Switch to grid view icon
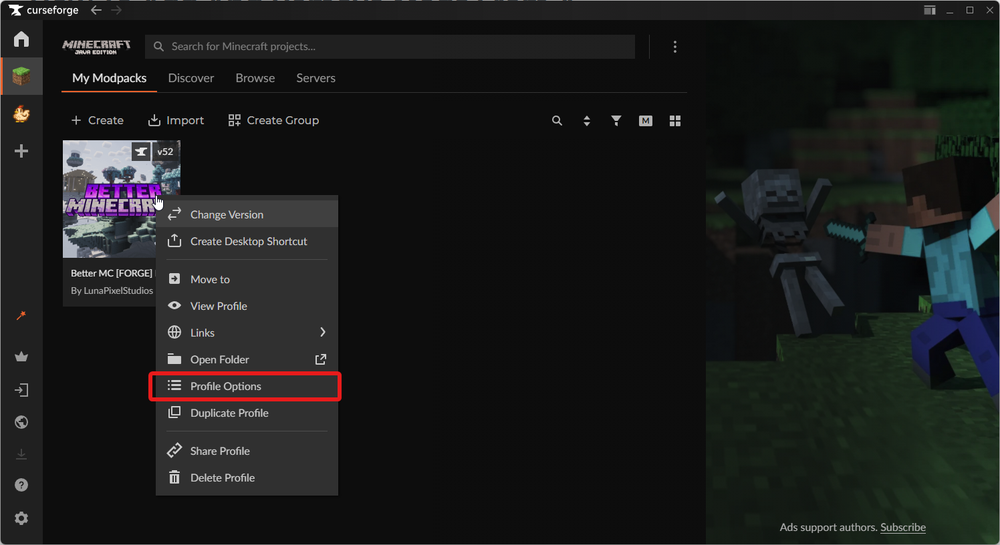1000x545 pixels. 675,120
